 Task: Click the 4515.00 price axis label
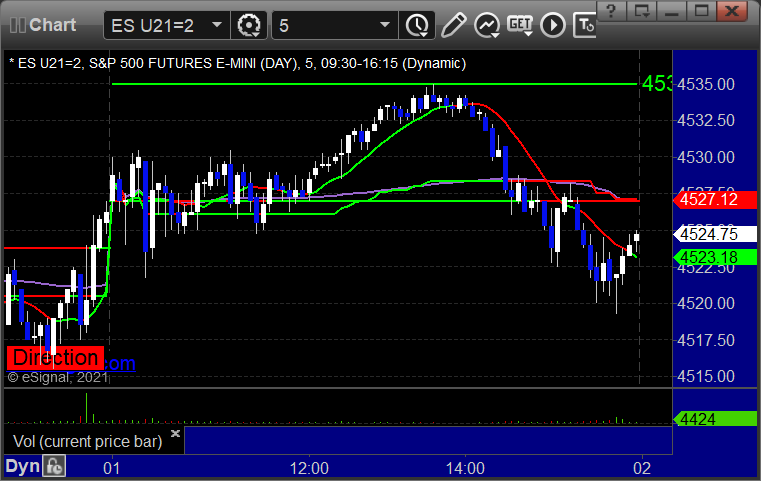pyautogui.click(x=706, y=377)
